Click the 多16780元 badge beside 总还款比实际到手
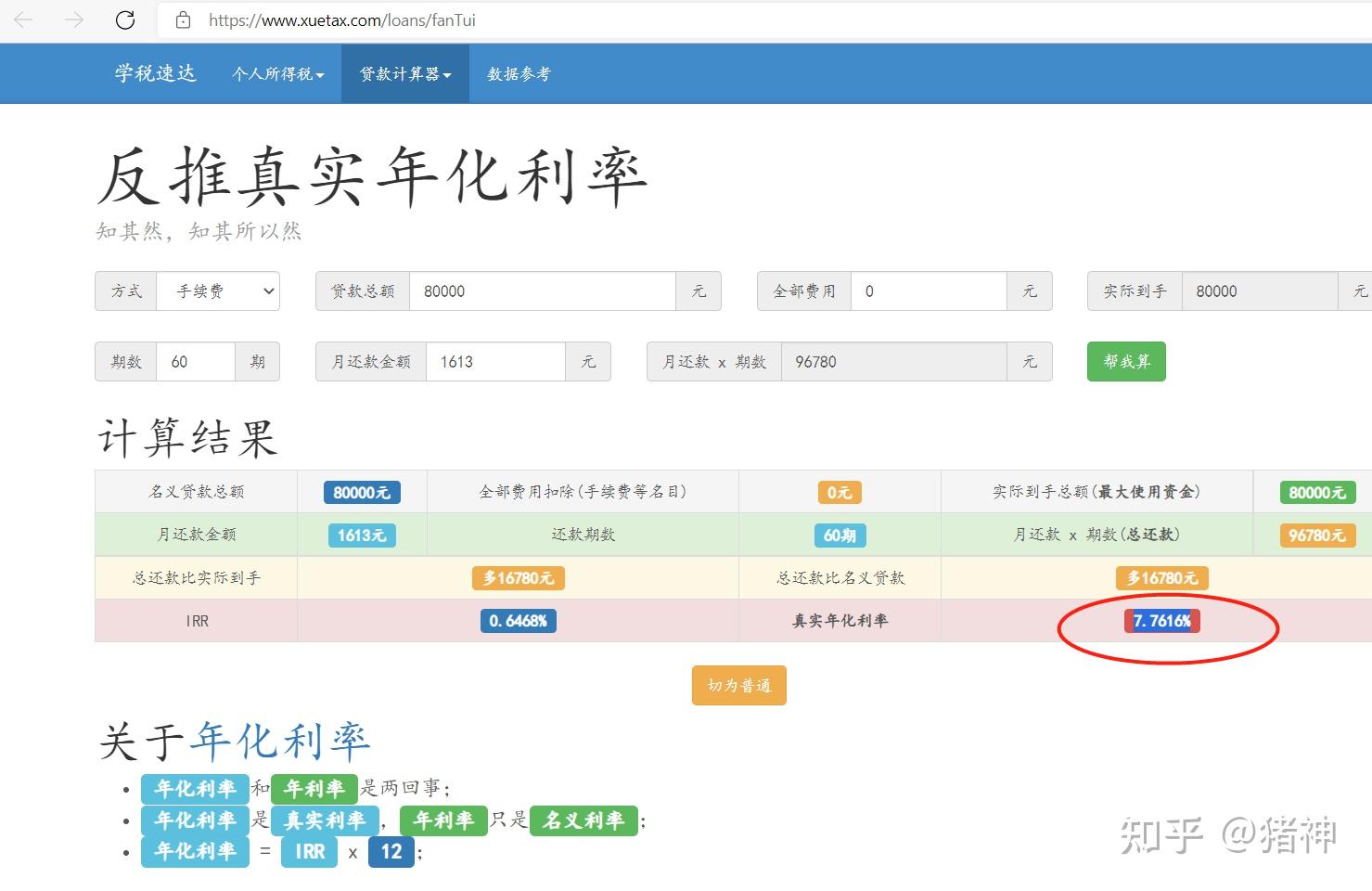 (x=518, y=578)
